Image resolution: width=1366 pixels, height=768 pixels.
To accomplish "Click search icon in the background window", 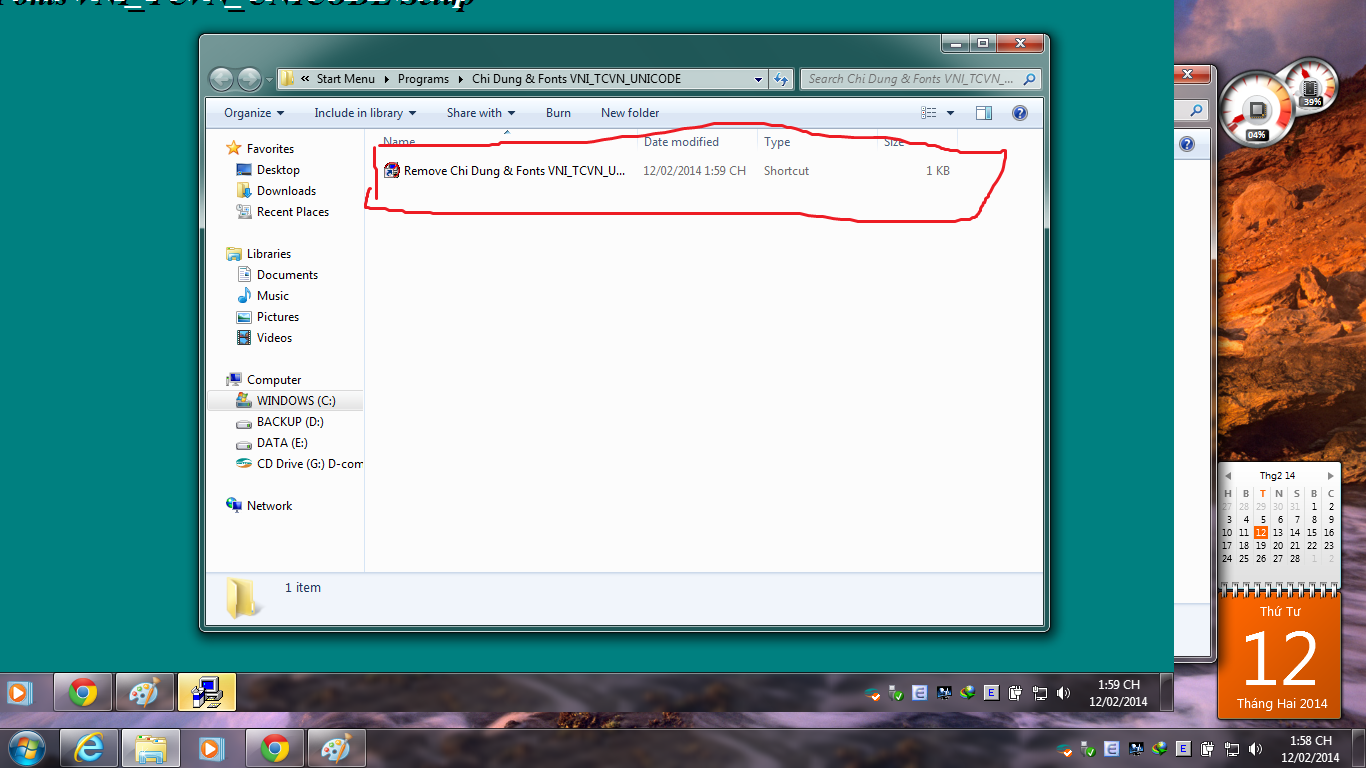I will tap(1196, 110).
